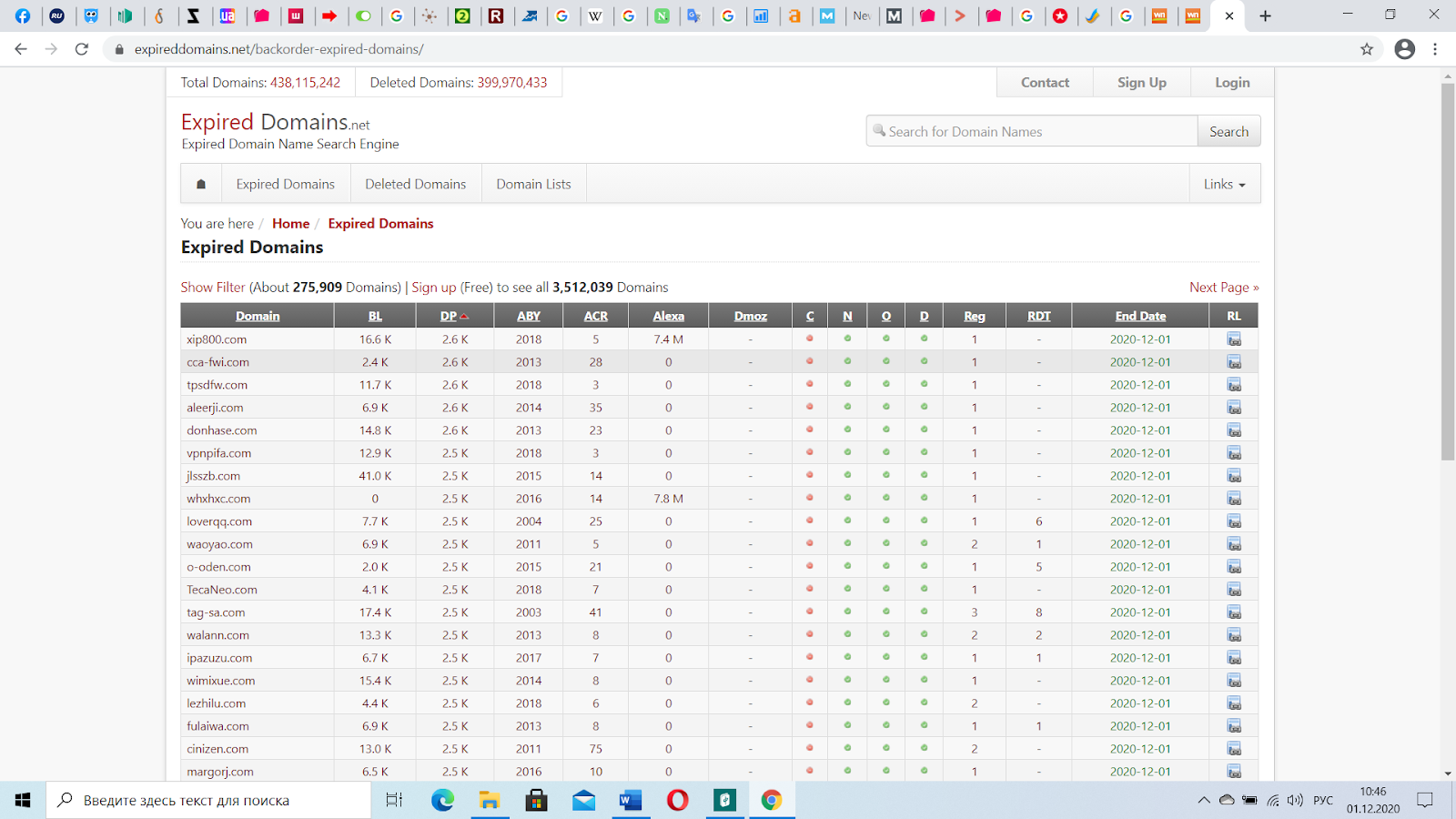Click the page vertical scrollbar thumb
The image size is (1456, 819).
pos(1448,273)
